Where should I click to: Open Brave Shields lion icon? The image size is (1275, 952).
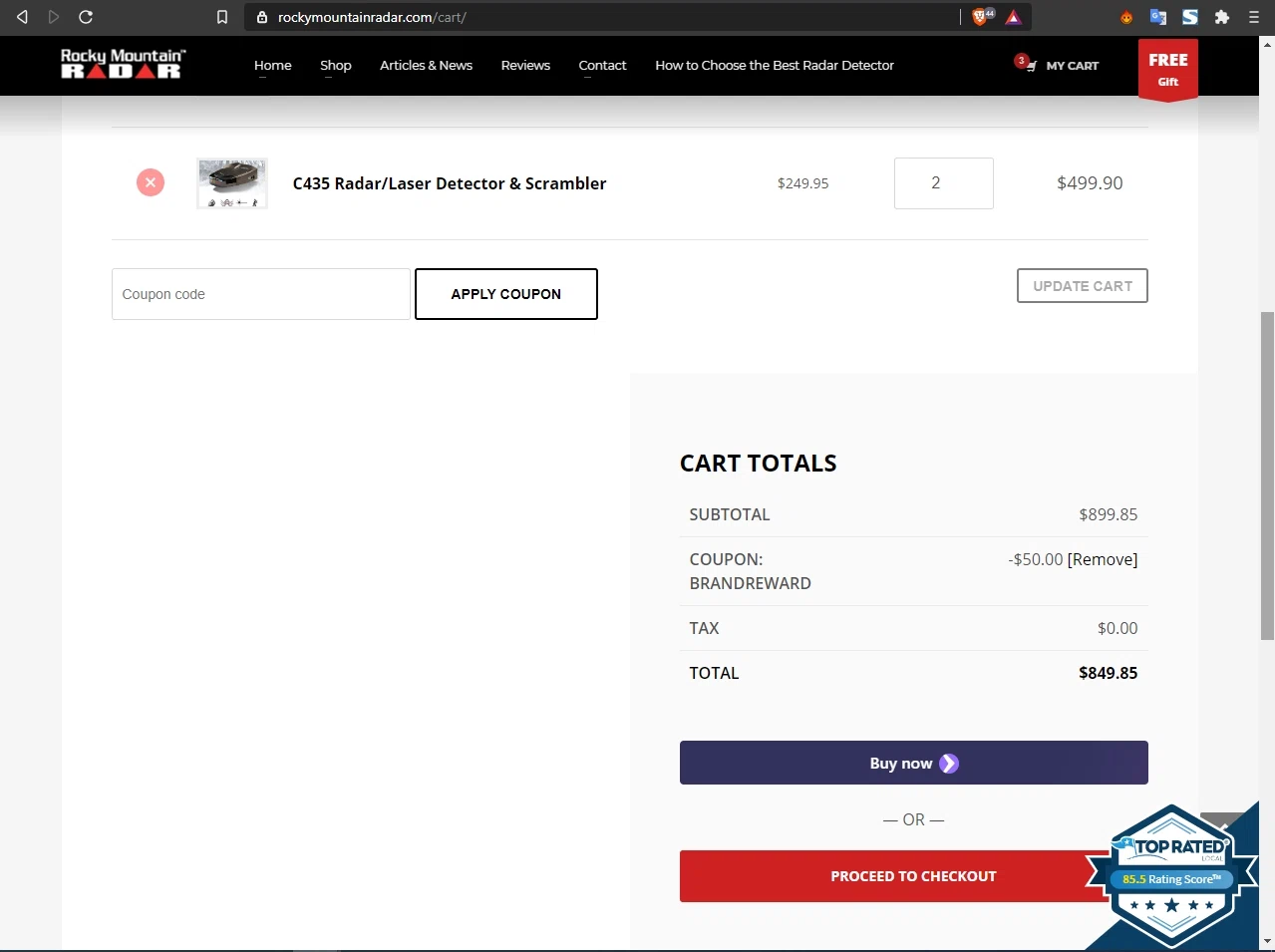pyautogui.click(x=982, y=17)
